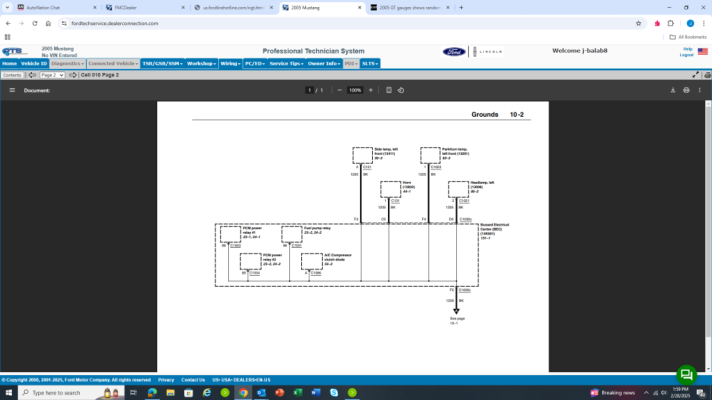Open more PDF viewer actions menu
The width and height of the screenshot is (712, 400).
point(700,90)
